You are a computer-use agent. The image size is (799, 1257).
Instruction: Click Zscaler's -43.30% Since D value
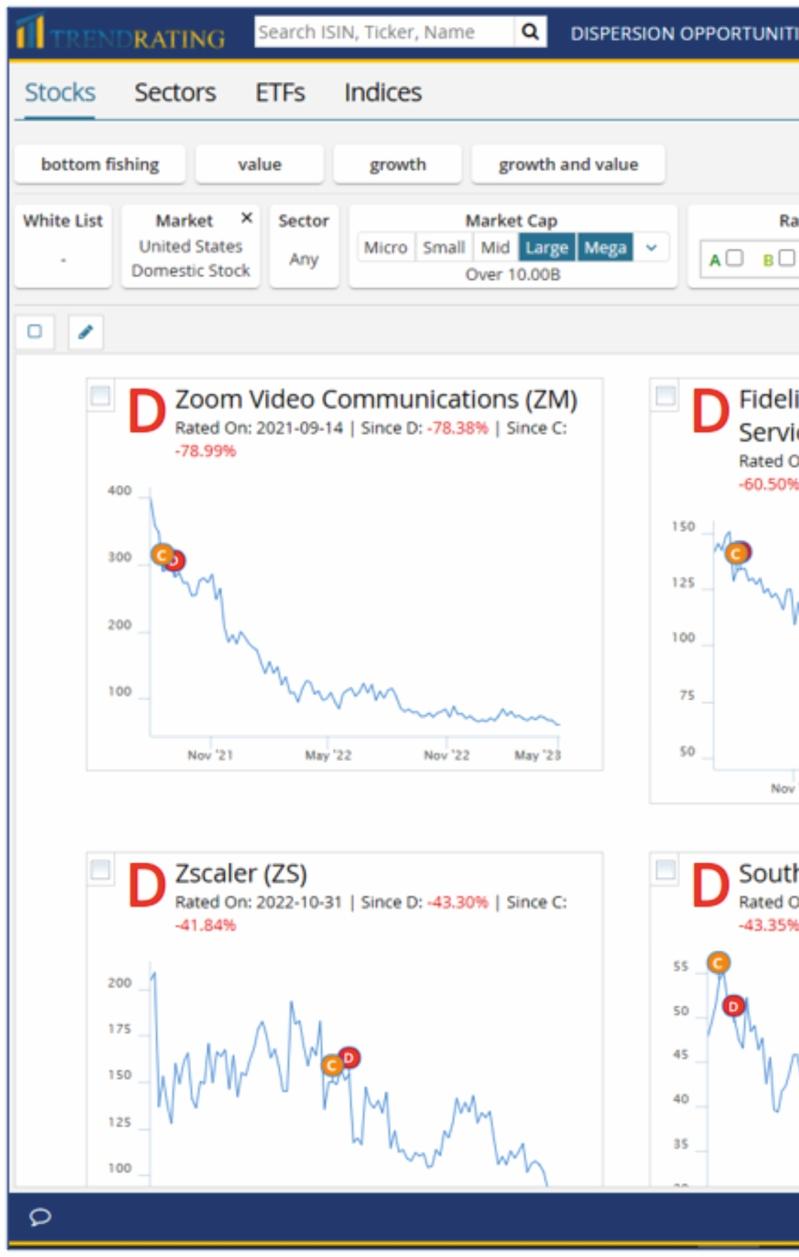click(458, 902)
